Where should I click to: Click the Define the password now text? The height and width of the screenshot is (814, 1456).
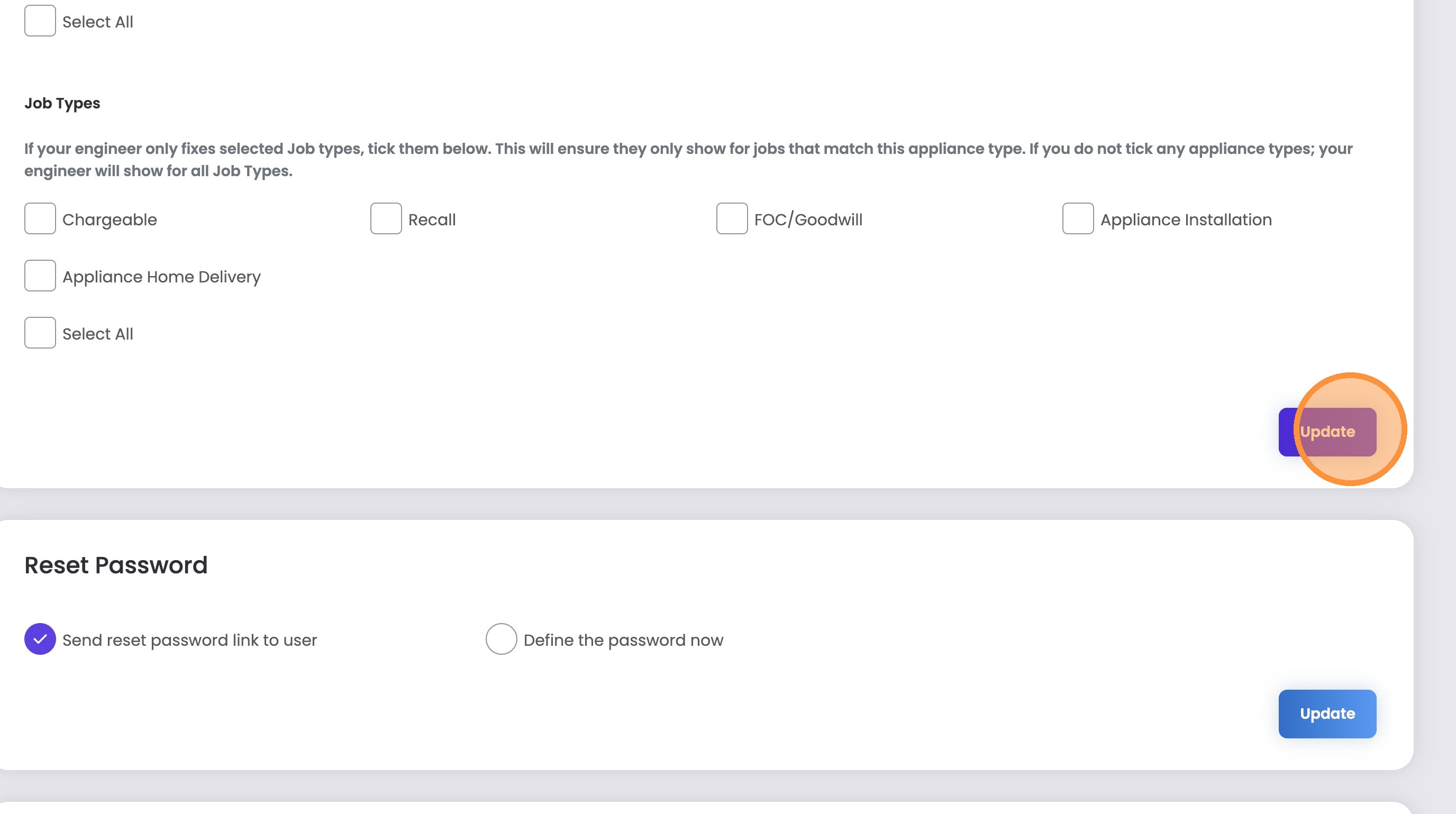click(x=623, y=640)
